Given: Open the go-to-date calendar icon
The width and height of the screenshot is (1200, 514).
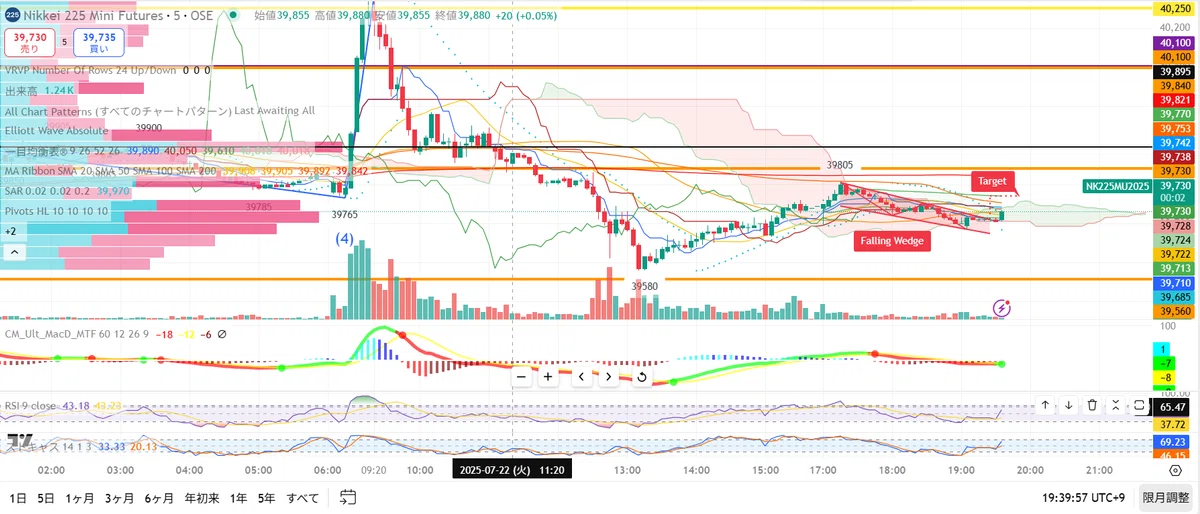Looking at the screenshot, I should tap(348, 497).
